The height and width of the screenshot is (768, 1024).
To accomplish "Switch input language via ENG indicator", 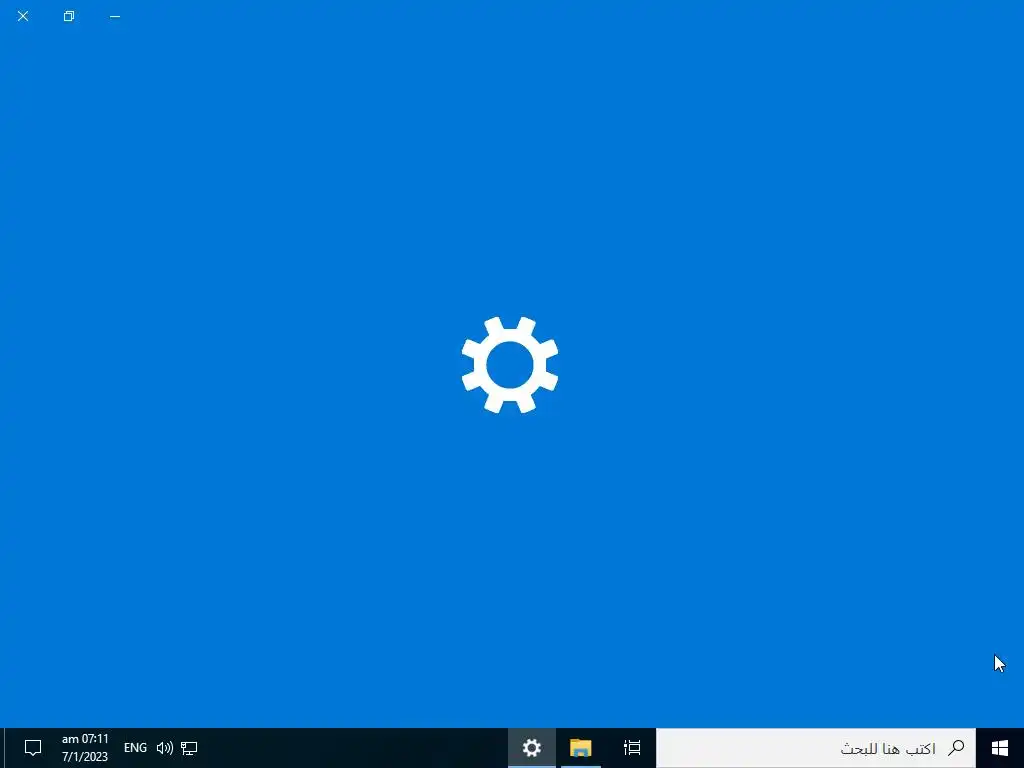I will coord(135,748).
